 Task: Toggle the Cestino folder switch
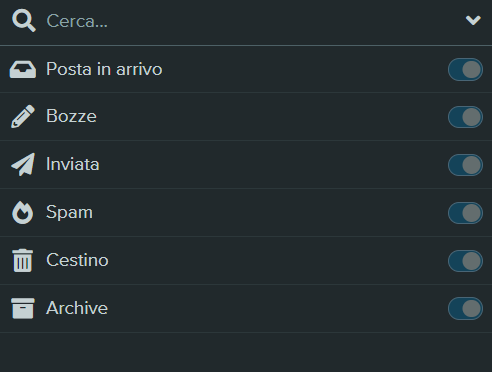(465, 261)
